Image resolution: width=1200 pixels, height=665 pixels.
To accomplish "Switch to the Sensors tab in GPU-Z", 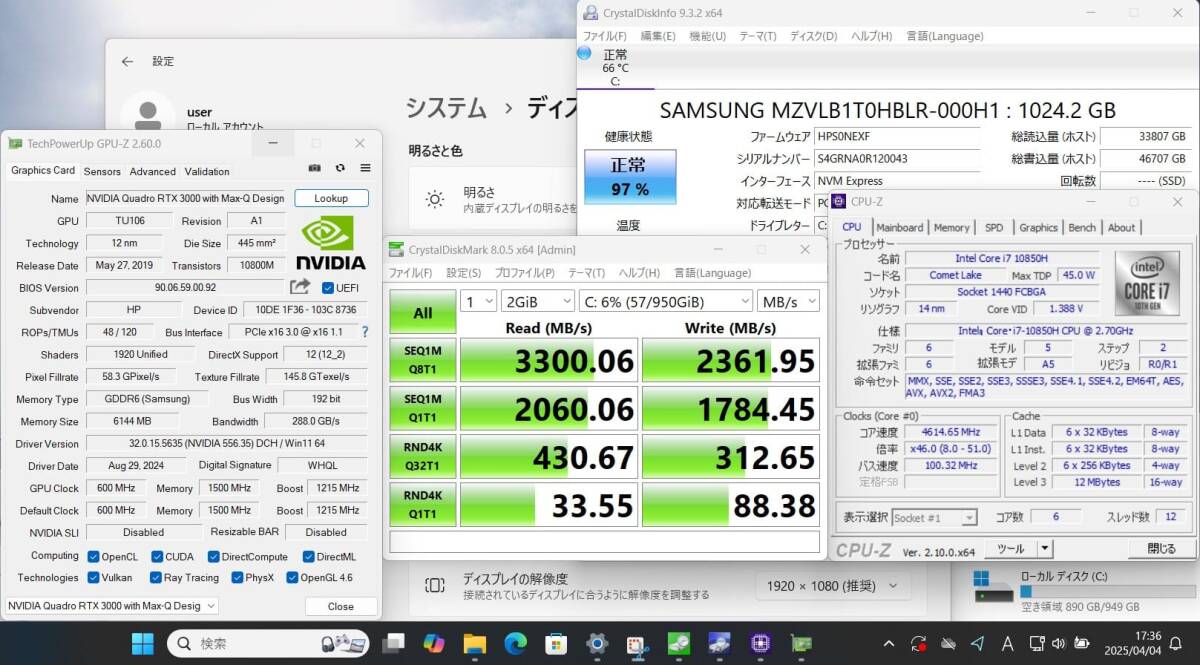I will point(102,171).
